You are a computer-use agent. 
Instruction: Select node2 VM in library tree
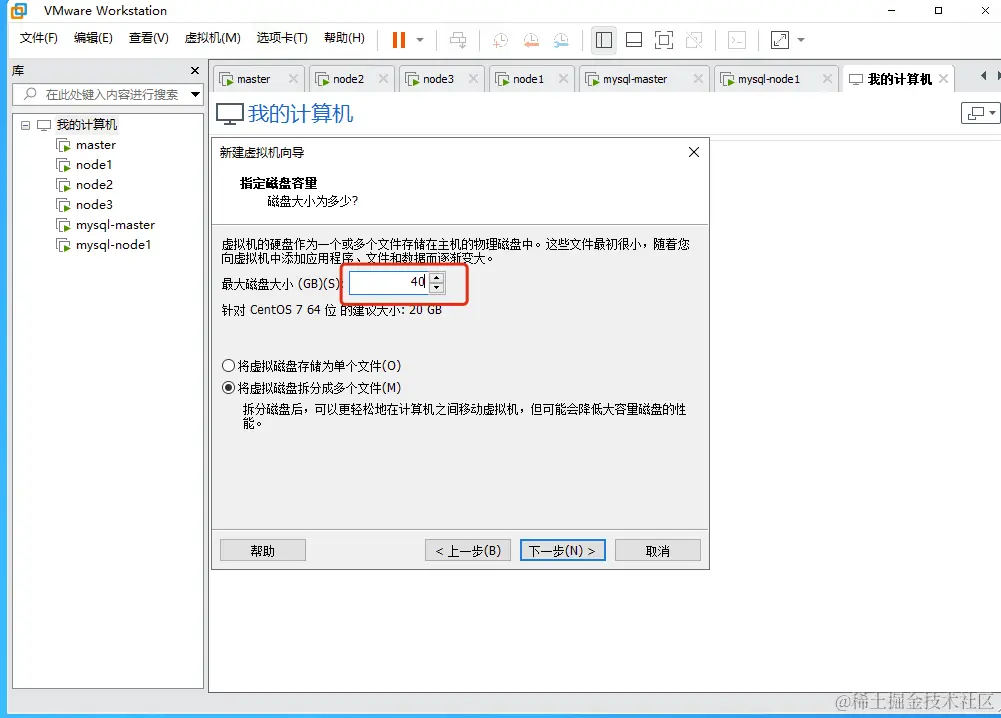pos(94,184)
